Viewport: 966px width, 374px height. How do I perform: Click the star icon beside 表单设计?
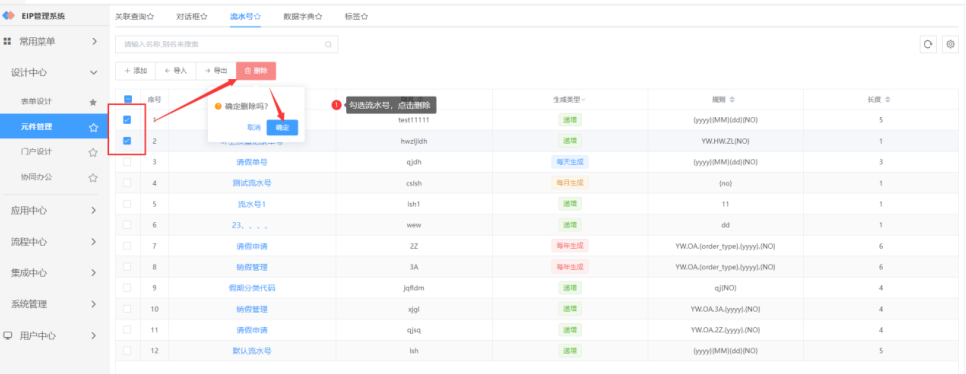coord(93,102)
